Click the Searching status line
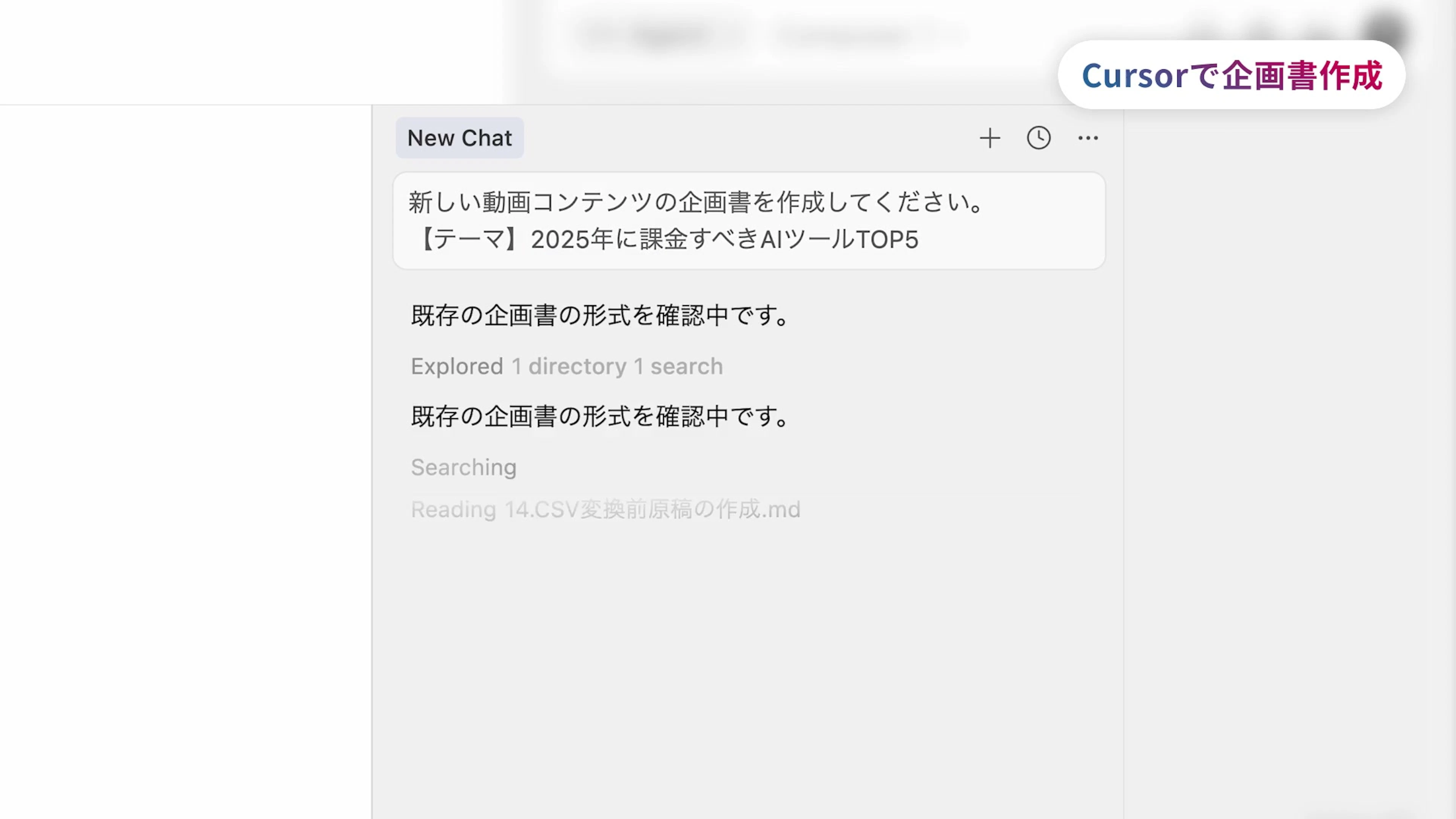This screenshot has height=819, width=1456. click(x=463, y=468)
